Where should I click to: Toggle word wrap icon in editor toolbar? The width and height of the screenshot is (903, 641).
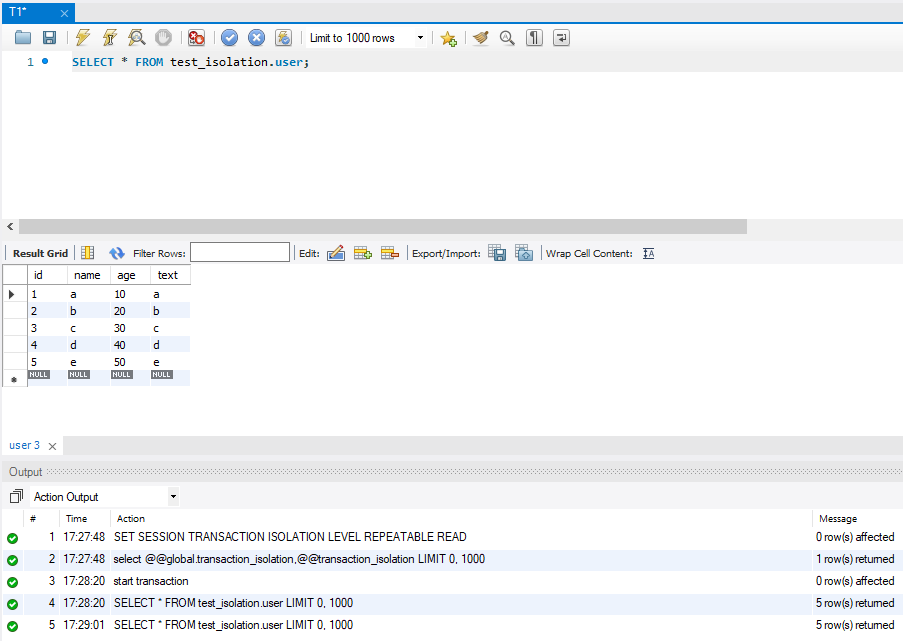tap(561, 38)
